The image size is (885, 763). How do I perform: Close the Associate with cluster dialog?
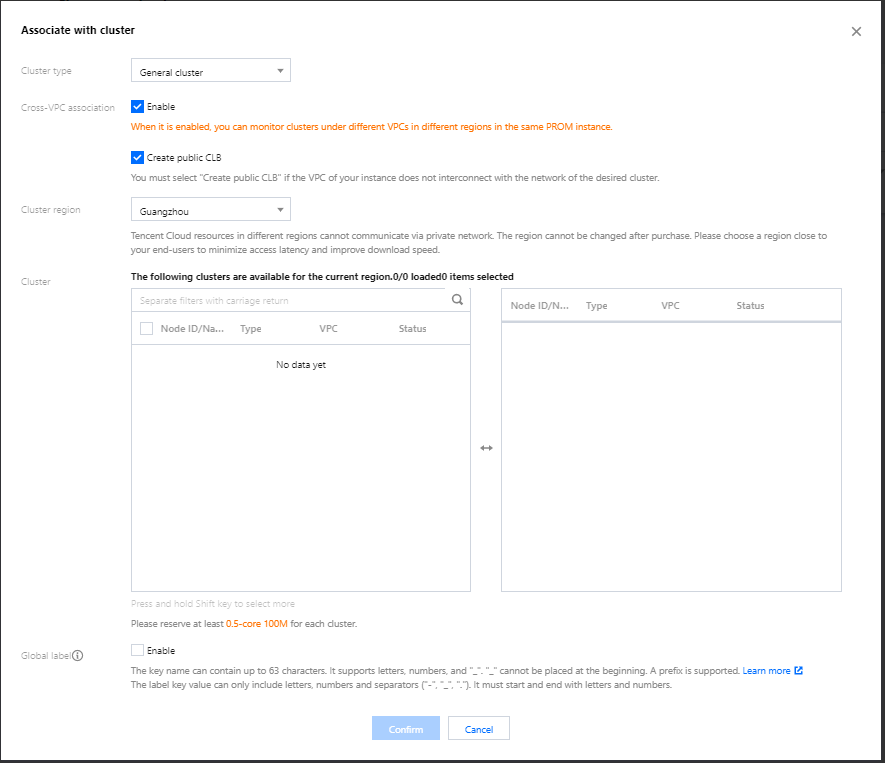pos(856,32)
